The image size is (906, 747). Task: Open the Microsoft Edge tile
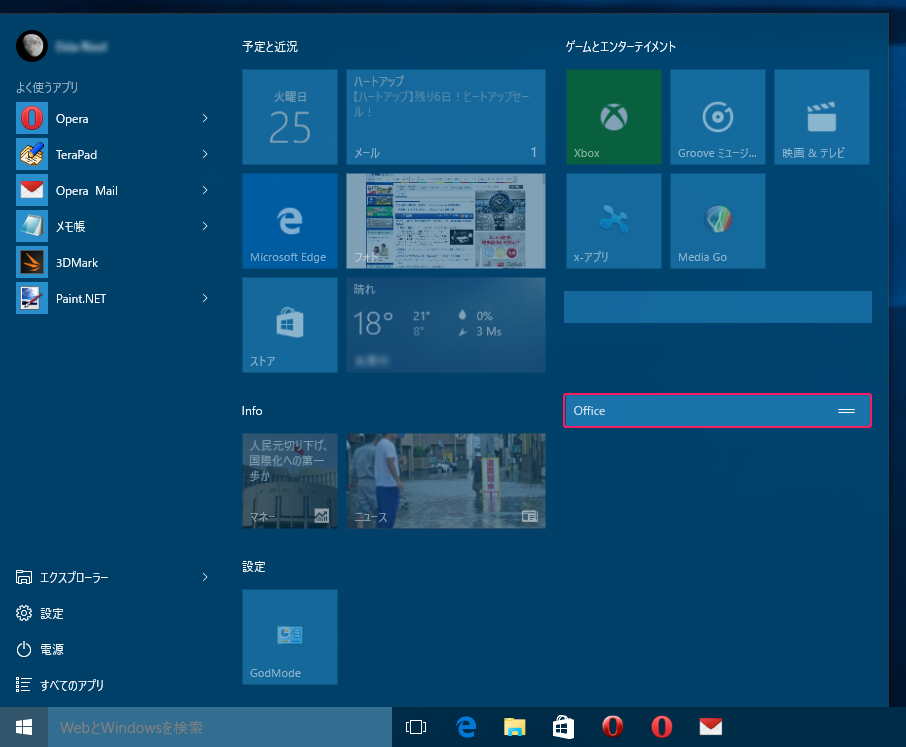click(290, 221)
